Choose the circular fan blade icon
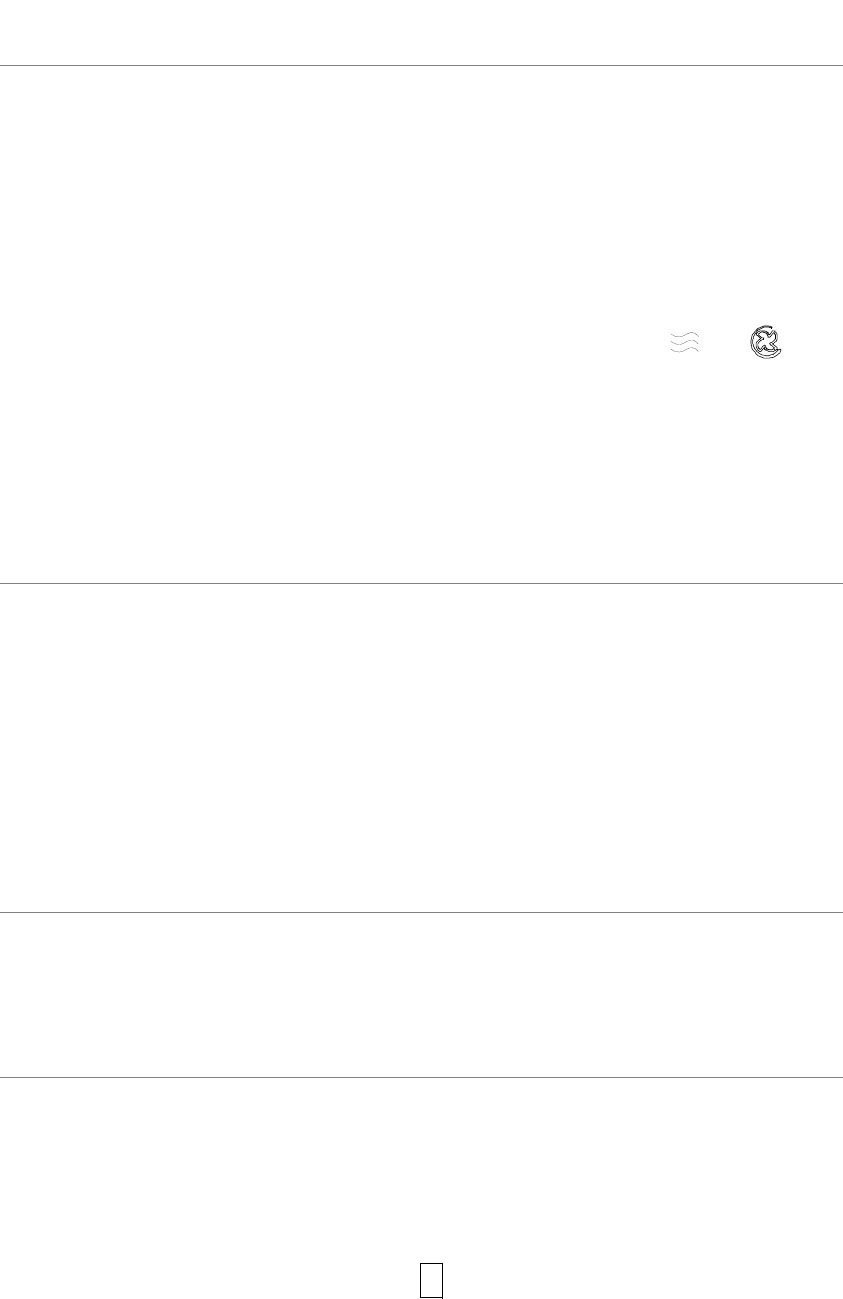This screenshot has height=1299, width=843. click(766, 342)
